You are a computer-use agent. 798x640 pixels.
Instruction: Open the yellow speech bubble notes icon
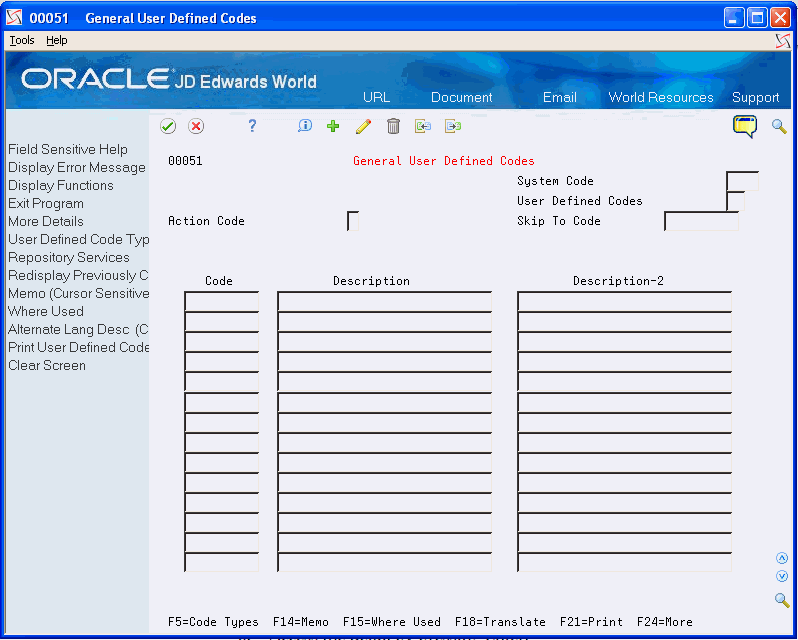tap(745, 126)
